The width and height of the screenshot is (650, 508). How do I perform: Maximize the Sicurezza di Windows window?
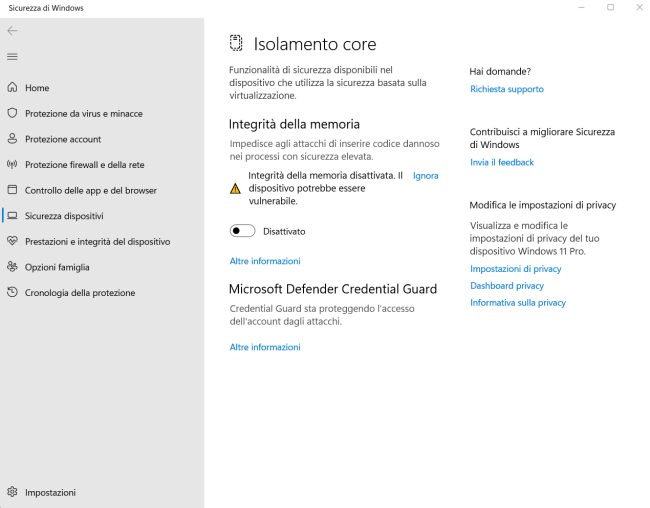pos(610,7)
